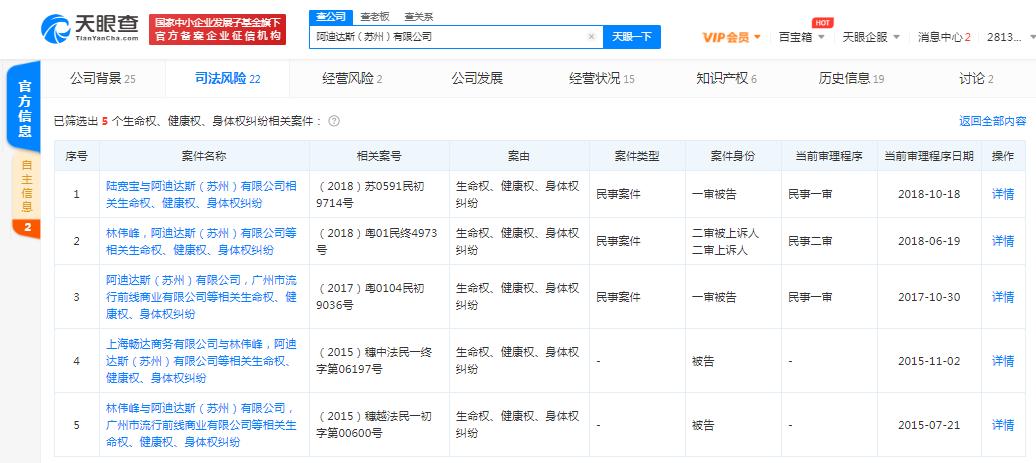
Task: Click the 当前审理程序日期 column header
Action: click(x=929, y=157)
